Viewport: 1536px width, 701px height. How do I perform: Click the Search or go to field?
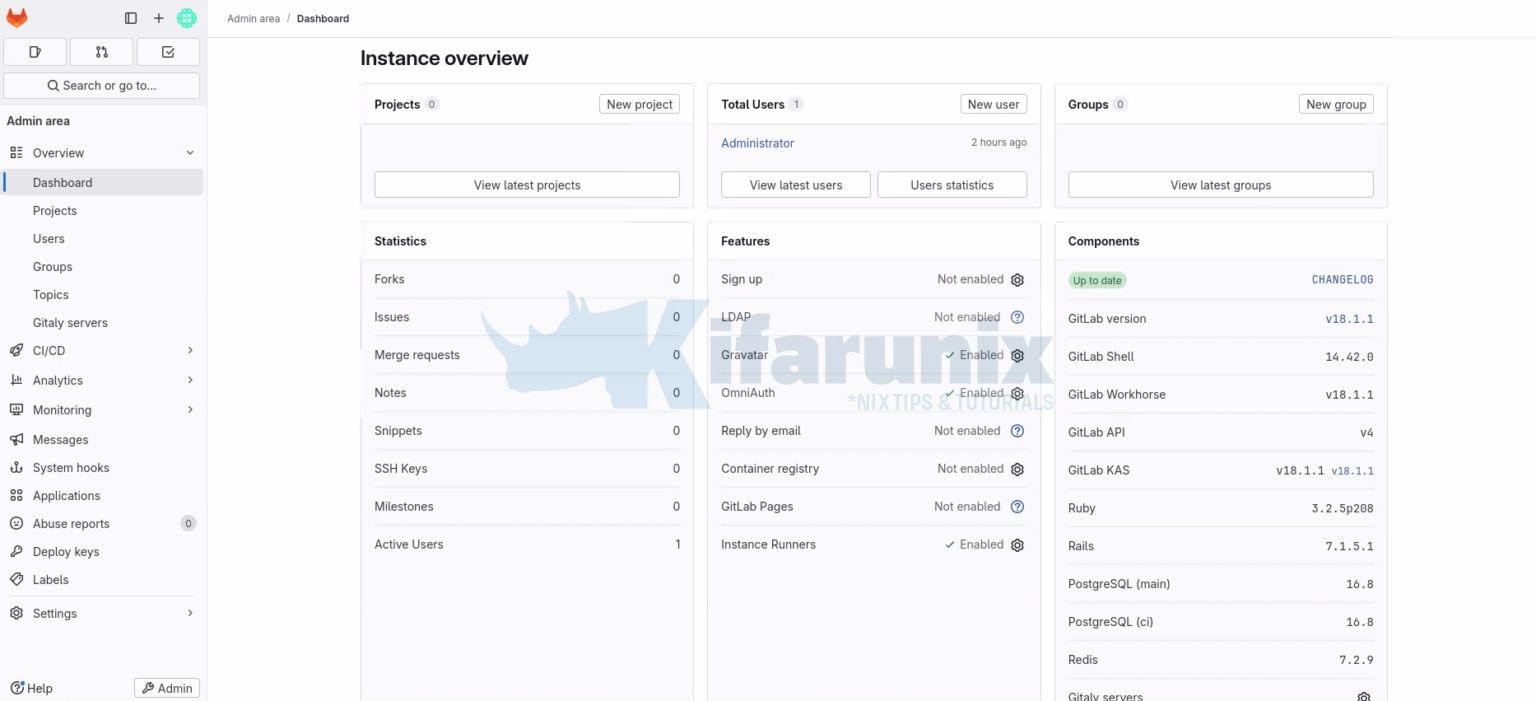coord(101,86)
